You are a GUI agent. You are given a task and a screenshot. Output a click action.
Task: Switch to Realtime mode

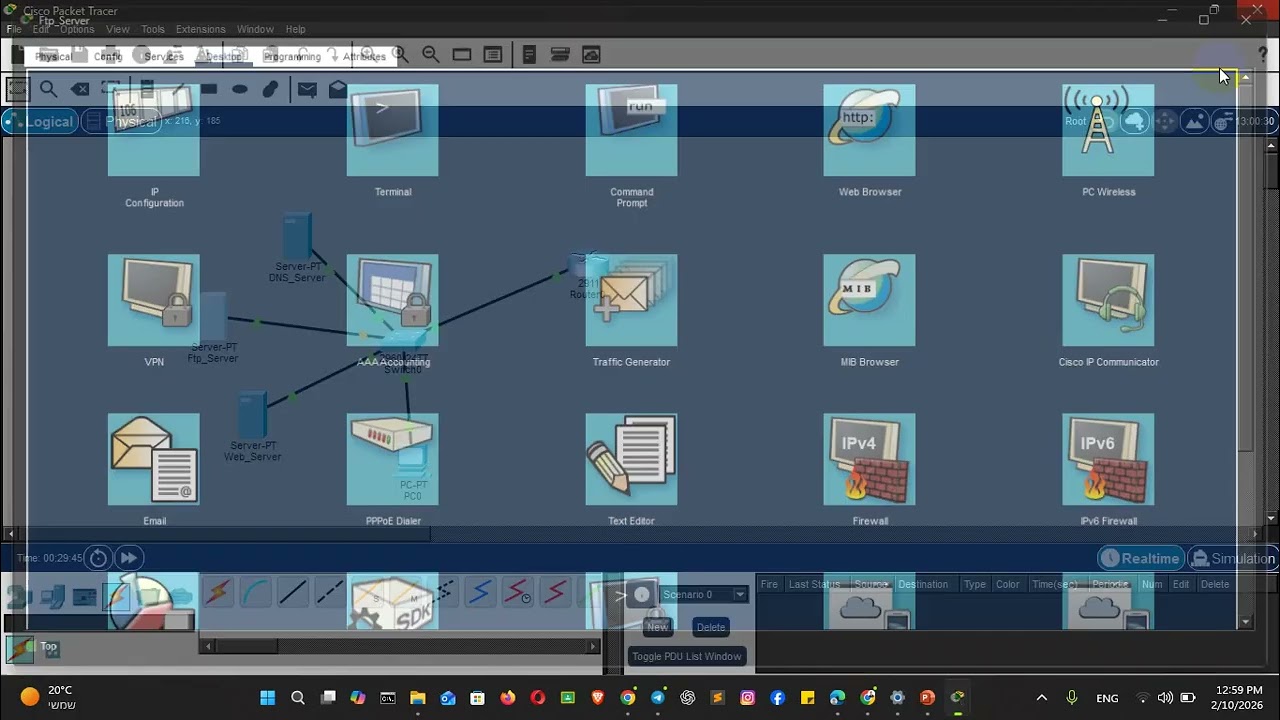[x=1141, y=558]
